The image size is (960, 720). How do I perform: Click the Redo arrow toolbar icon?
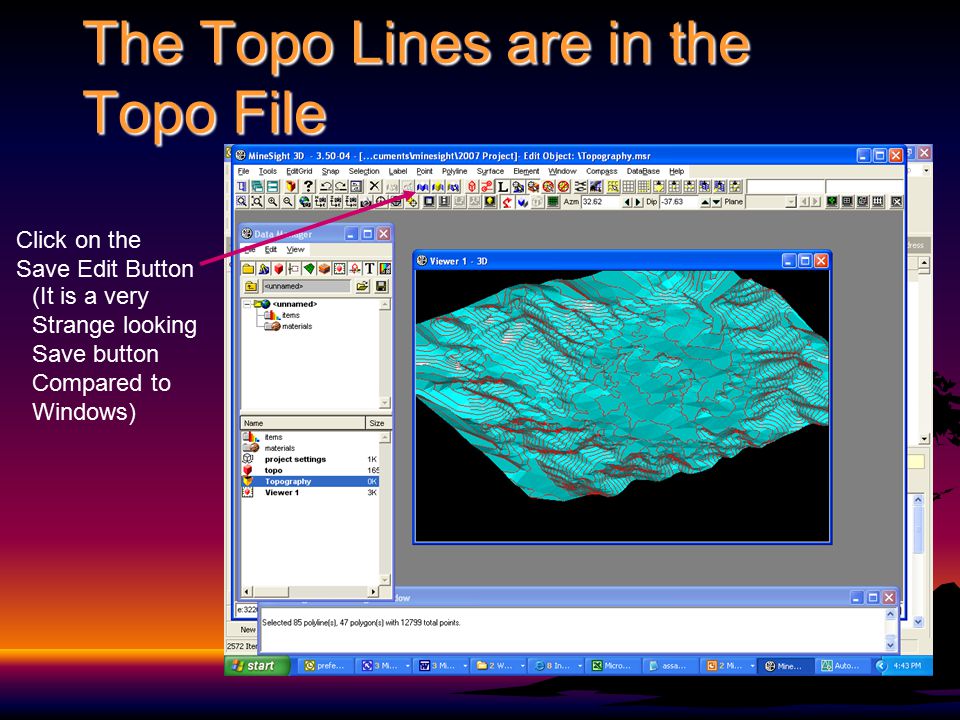tap(341, 186)
